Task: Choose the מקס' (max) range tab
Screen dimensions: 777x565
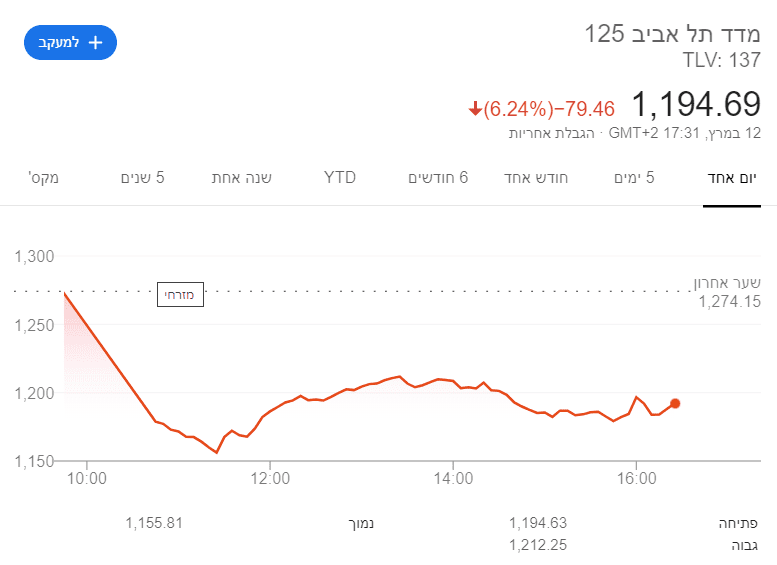Action: (x=44, y=178)
